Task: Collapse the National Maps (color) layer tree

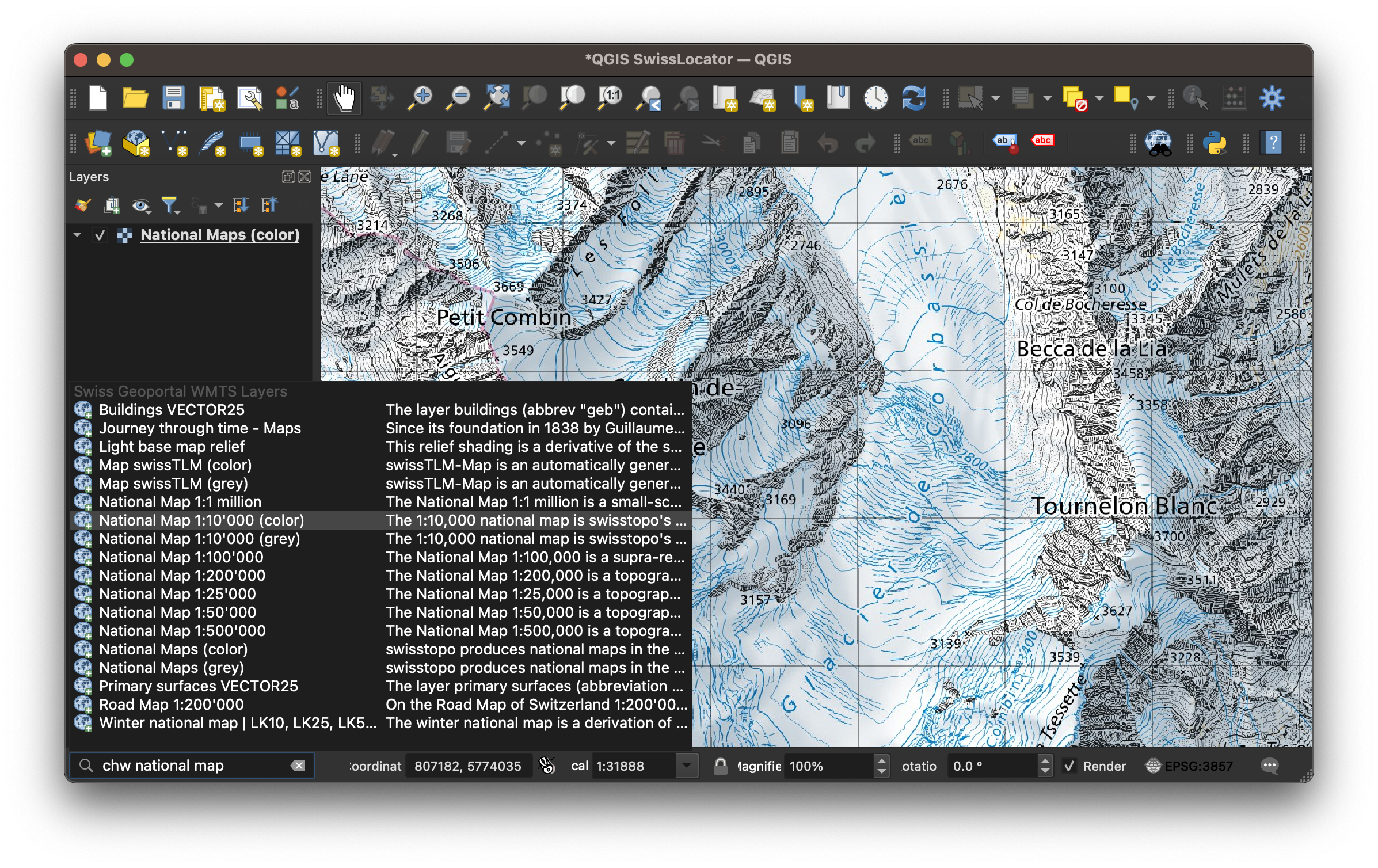Action: point(77,235)
